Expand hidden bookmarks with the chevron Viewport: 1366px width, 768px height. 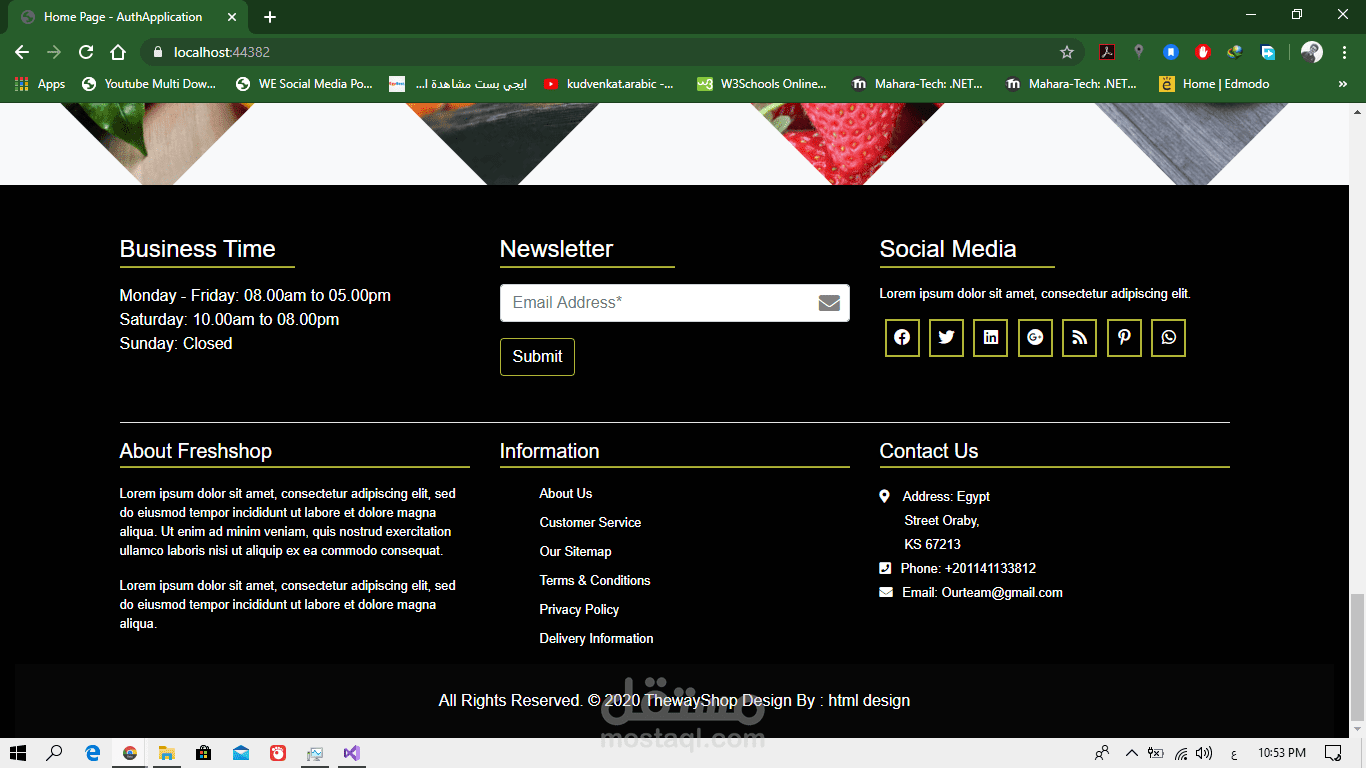[1345, 84]
